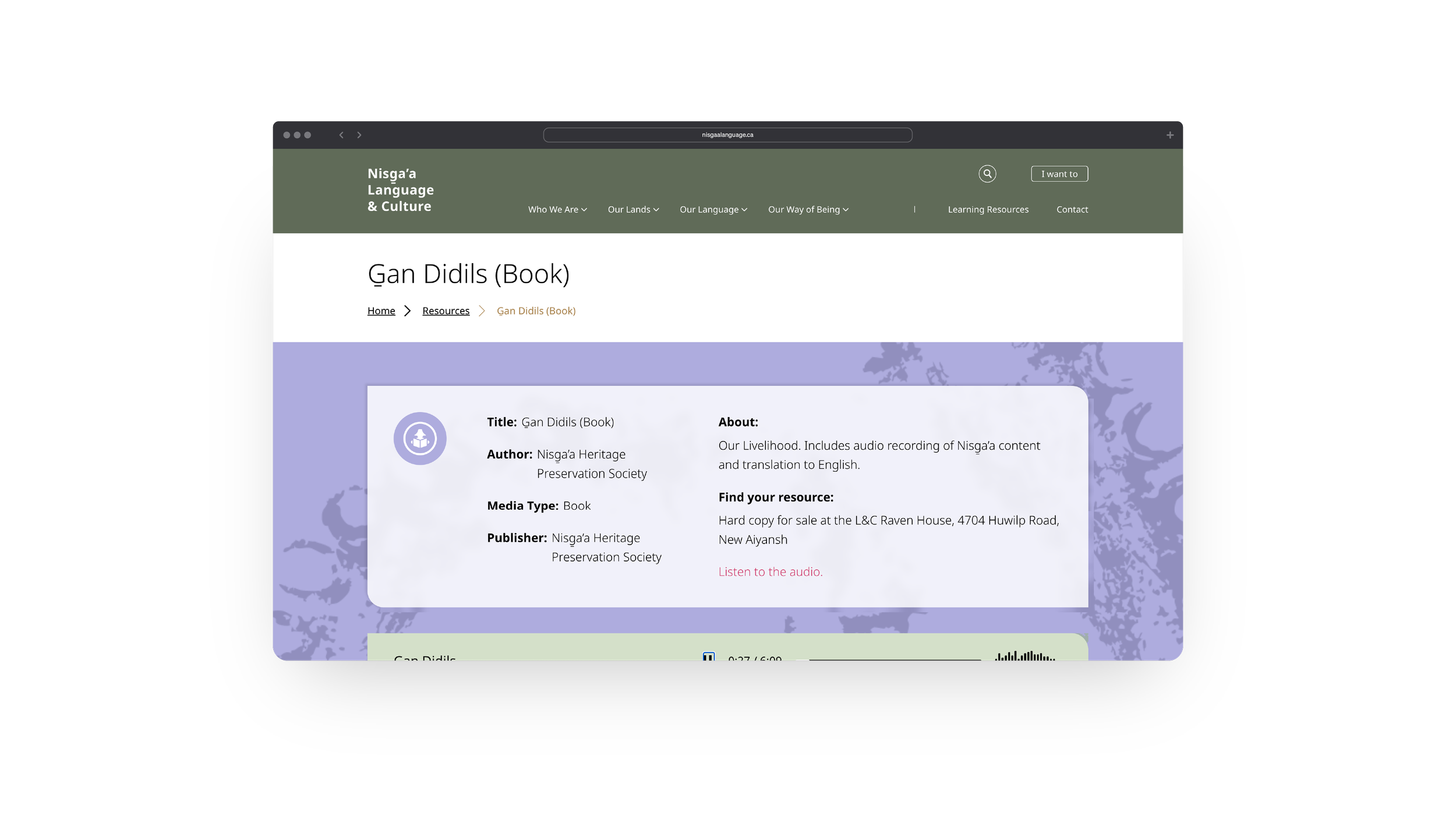Click the Nisga'a Language & Culture logo

click(x=400, y=190)
